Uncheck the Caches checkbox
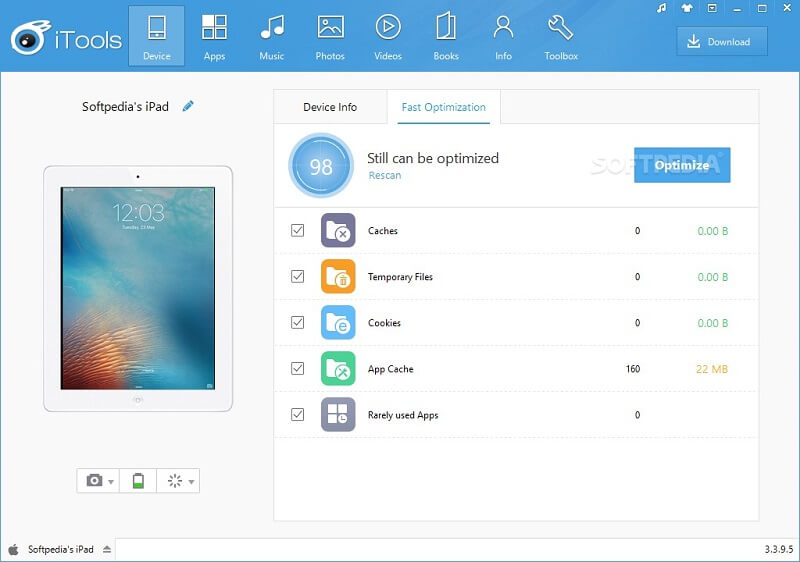 coord(297,230)
